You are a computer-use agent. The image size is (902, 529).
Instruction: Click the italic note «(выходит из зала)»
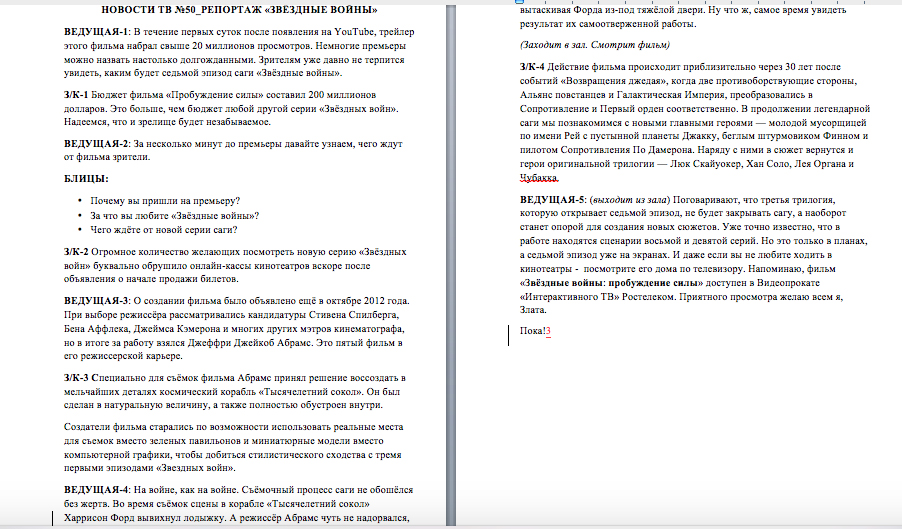coord(630,200)
